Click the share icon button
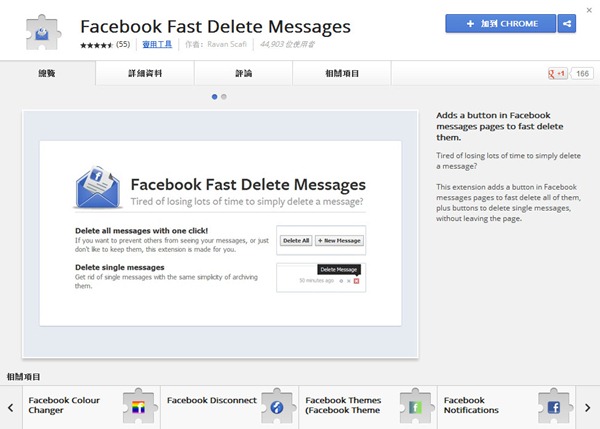Image resolution: width=600 pixels, height=429 pixels. (x=567, y=24)
